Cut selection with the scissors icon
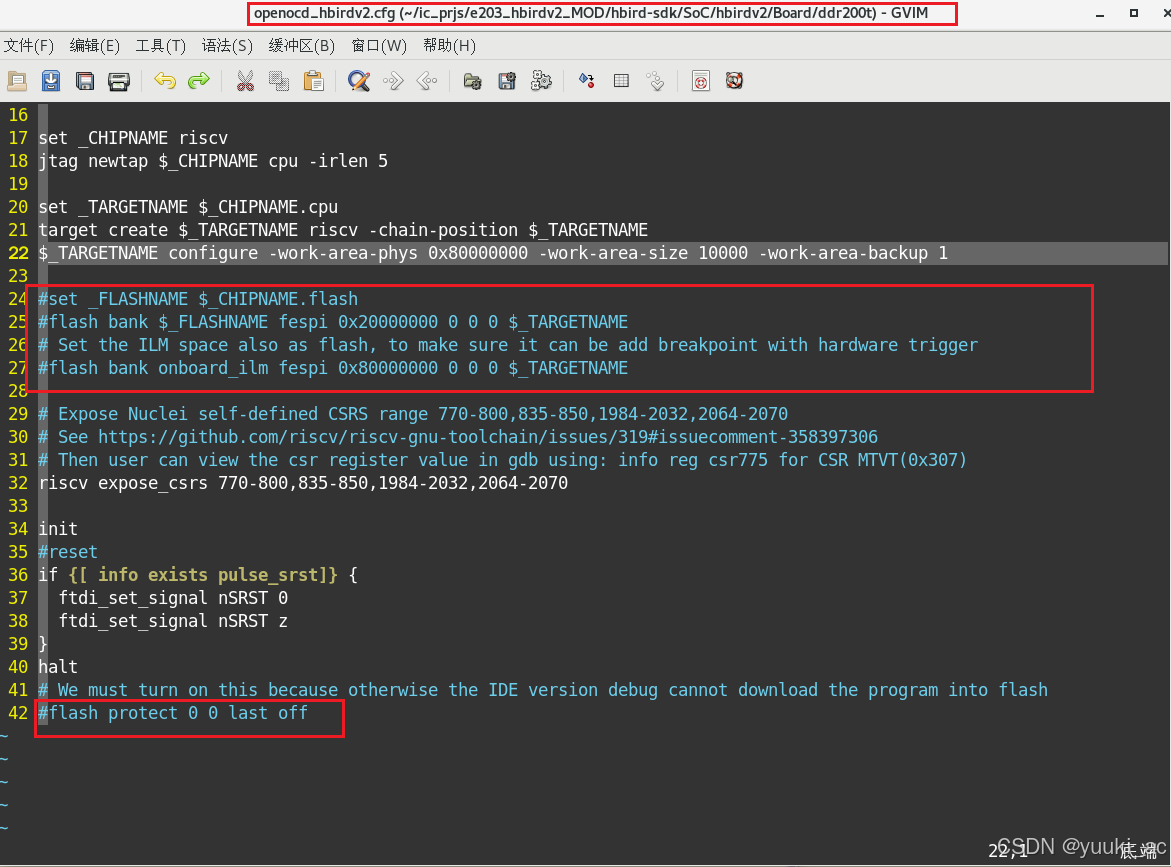 245,81
